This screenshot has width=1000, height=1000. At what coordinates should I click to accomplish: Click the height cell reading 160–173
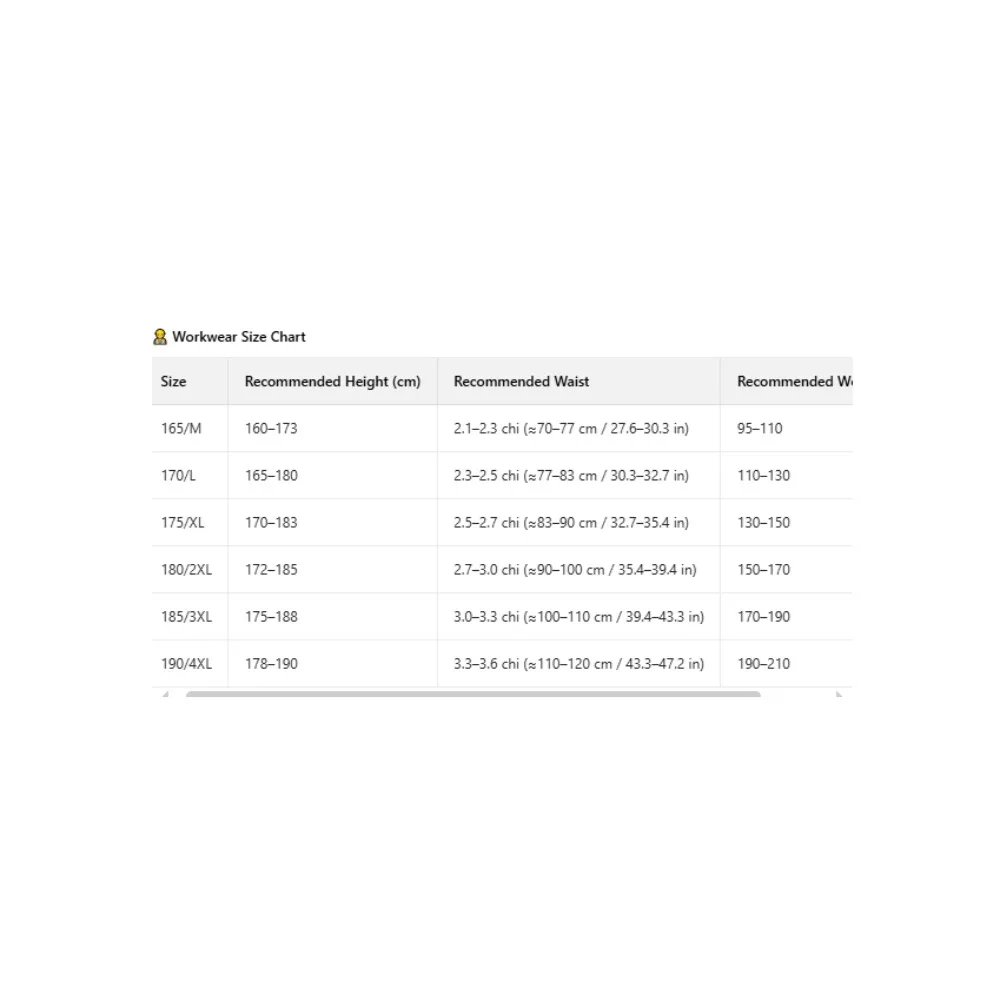(x=271, y=428)
